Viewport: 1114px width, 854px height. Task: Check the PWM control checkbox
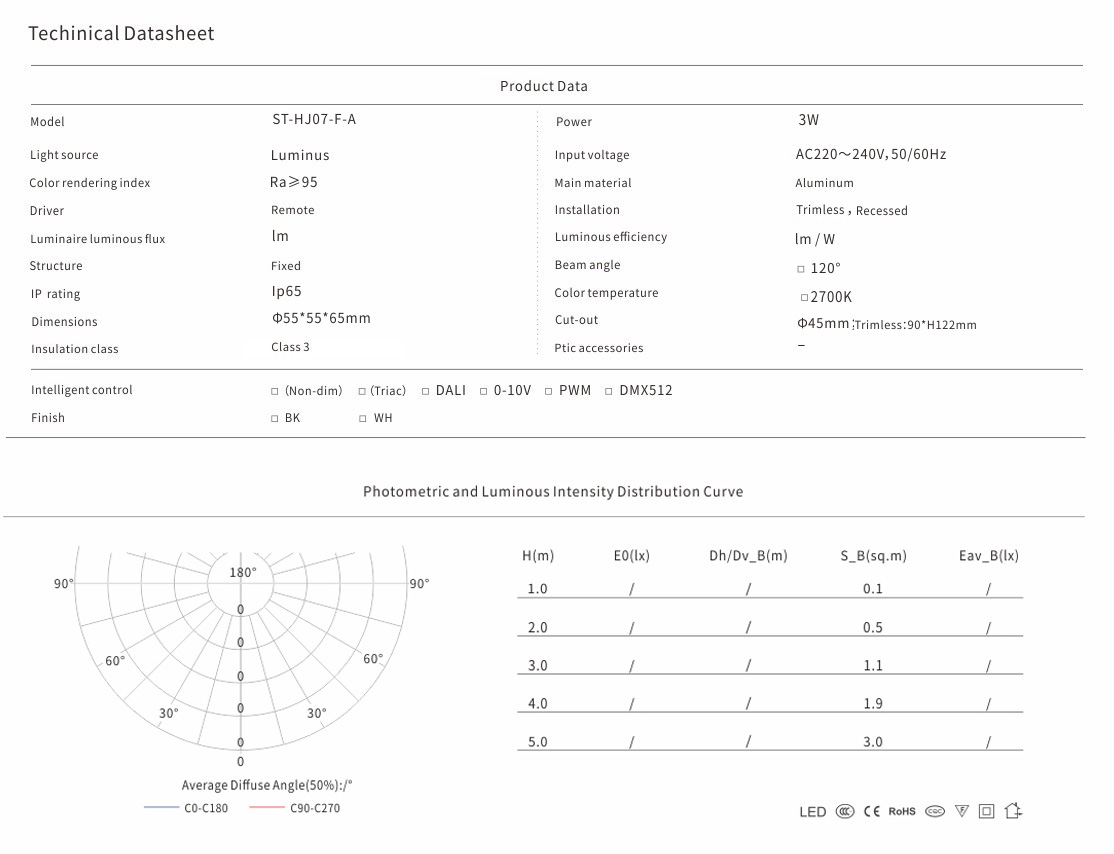pyautogui.click(x=549, y=391)
